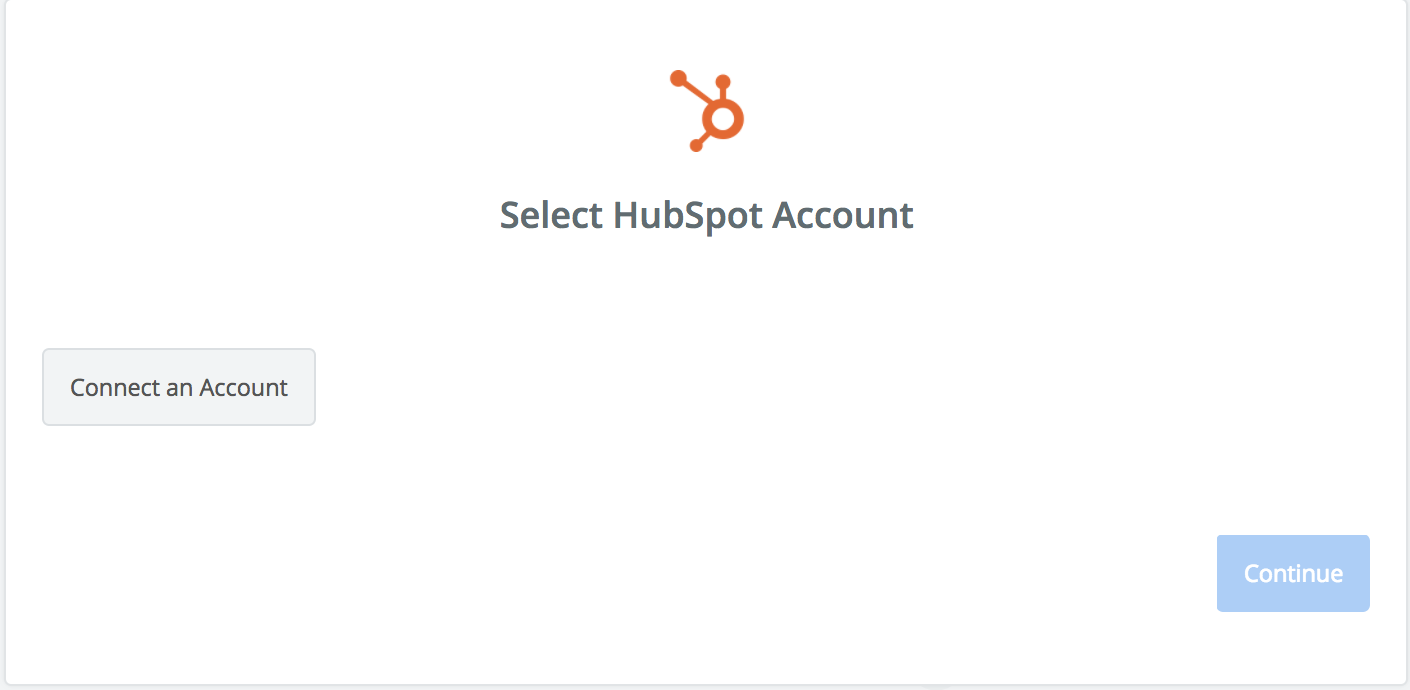Viewport: 1410px width, 690px height.
Task: Proceed with the Continue button
Action: (1293, 573)
